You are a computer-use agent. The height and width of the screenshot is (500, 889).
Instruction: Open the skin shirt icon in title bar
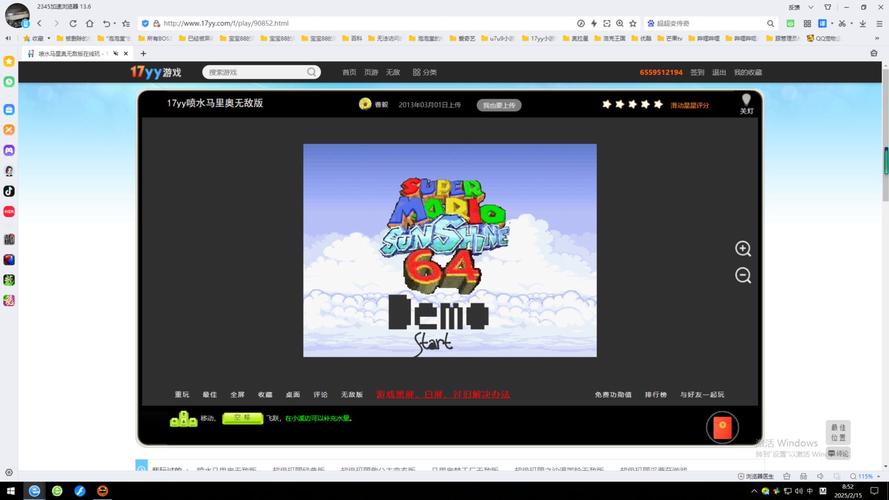click(828, 7)
